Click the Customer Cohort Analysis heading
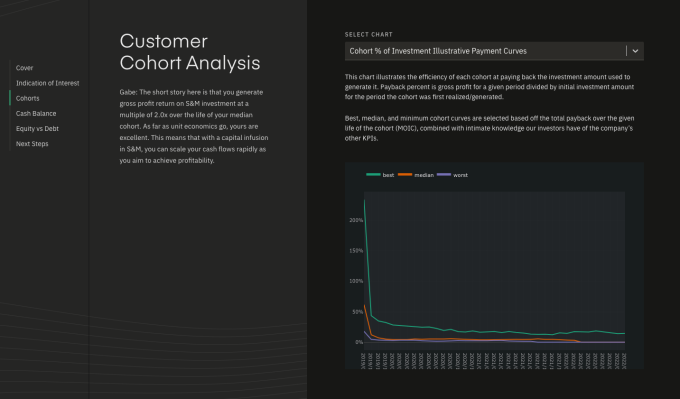This screenshot has height=399, width=680. coord(190,52)
